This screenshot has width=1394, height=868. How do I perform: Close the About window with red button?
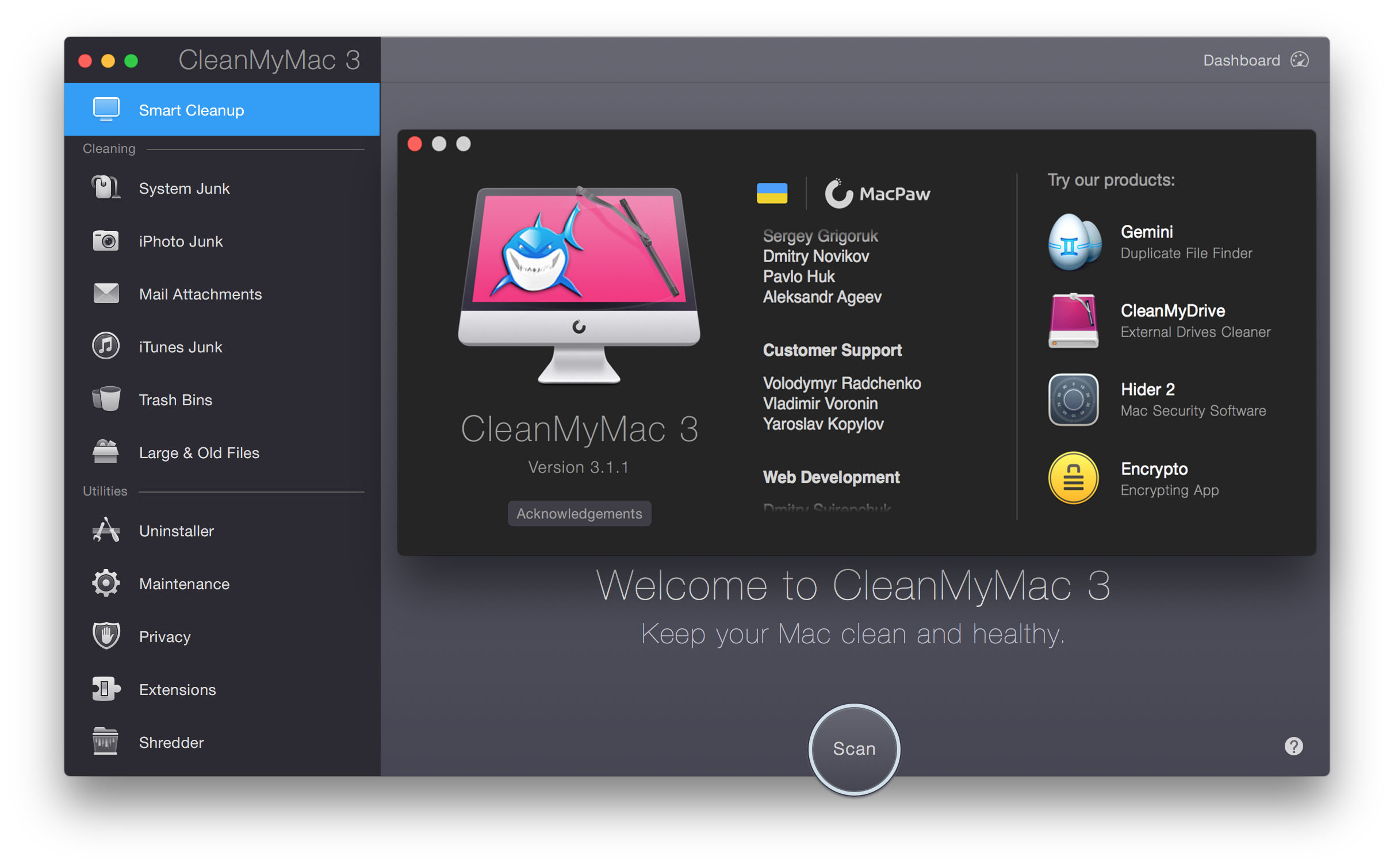coord(415,143)
